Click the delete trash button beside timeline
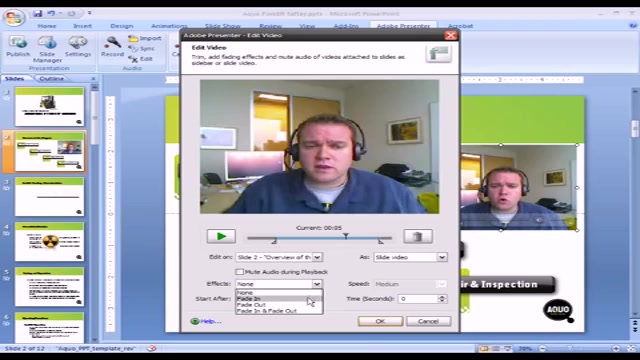This screenshot has height=360, width=640. (418, 236)
